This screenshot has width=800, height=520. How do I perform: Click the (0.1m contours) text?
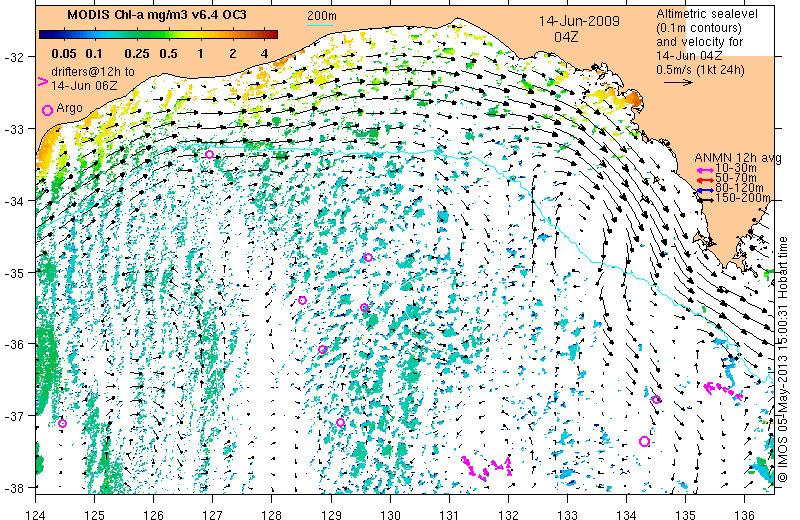pyautogui.click(x=699, y=28)
